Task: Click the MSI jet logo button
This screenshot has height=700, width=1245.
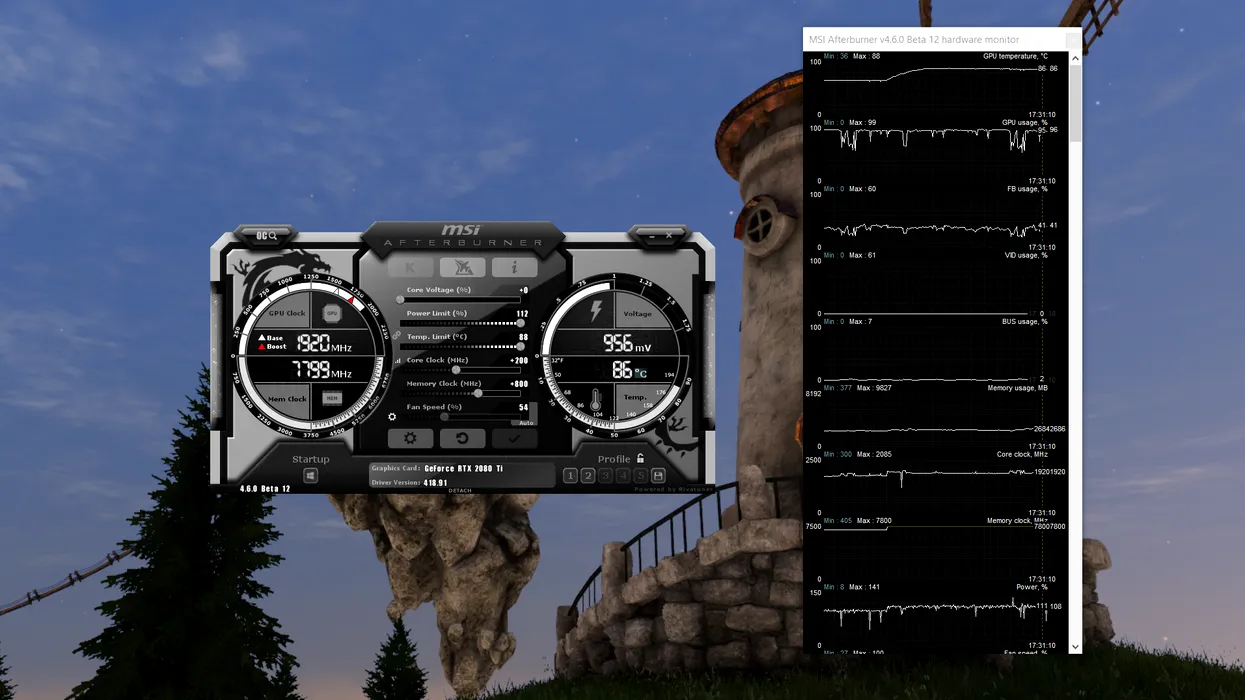Action: (462, 267)
